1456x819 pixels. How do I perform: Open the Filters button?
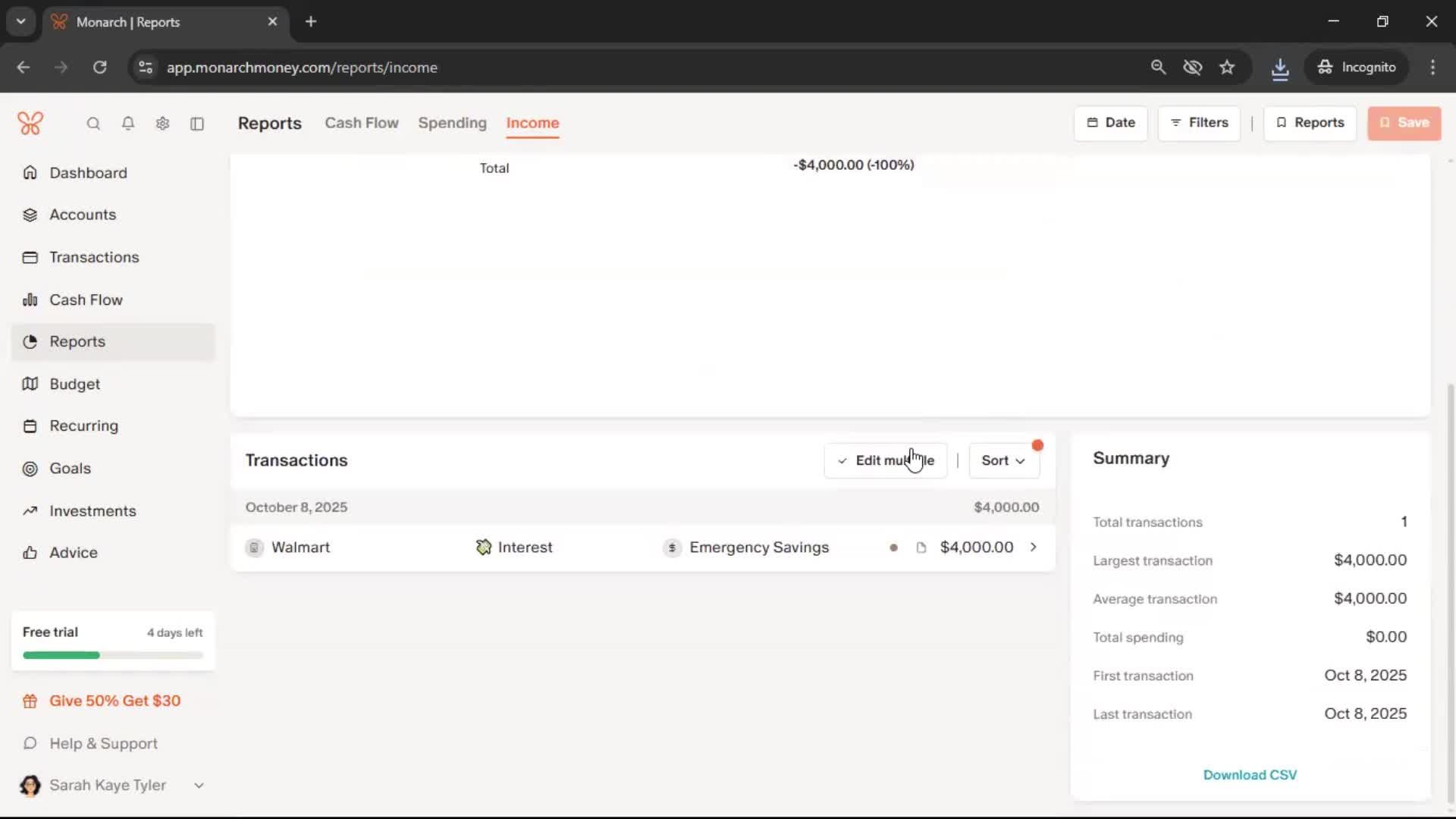(1199, 123)
